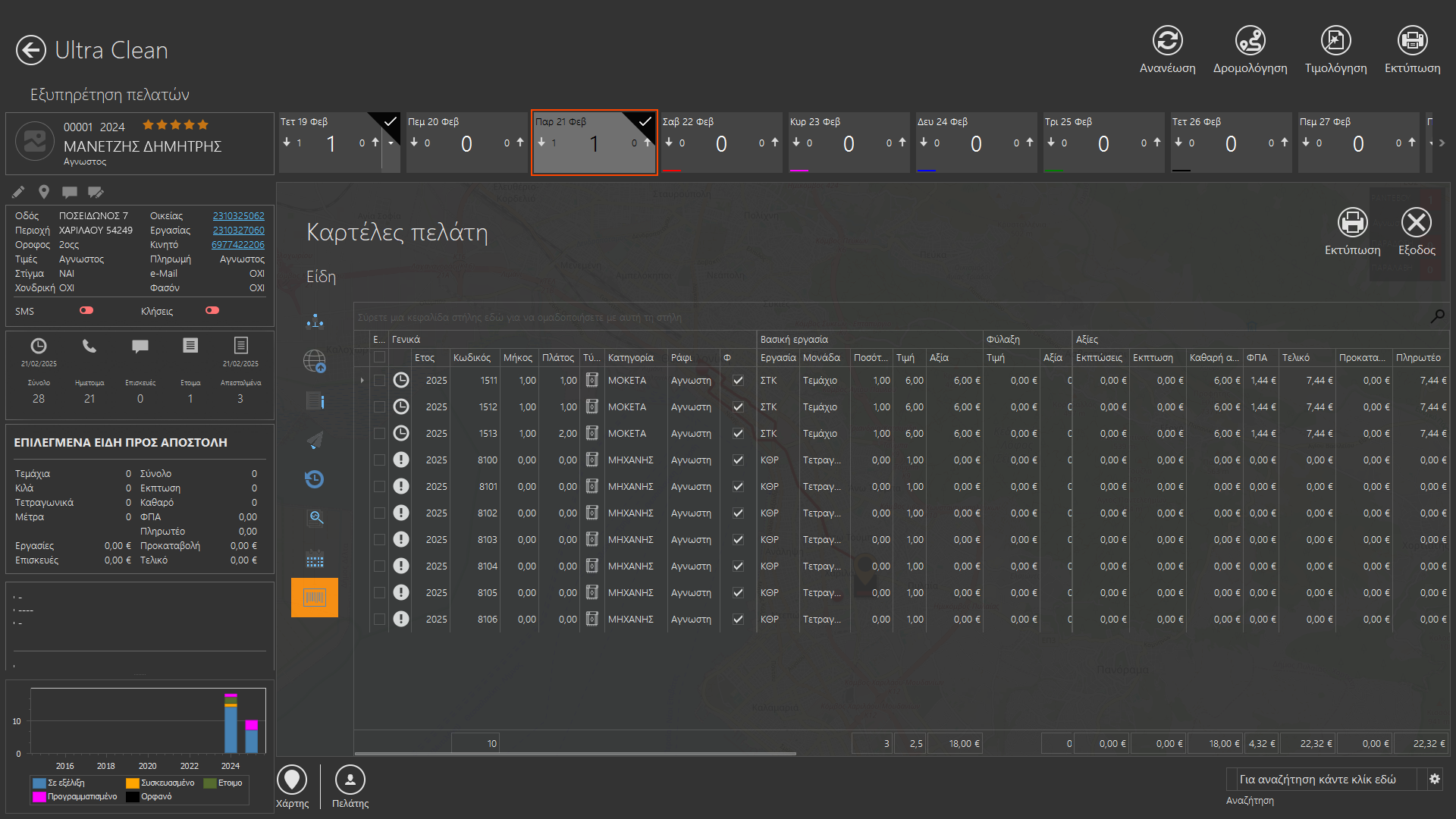Viewport: 1456px width, 819px height.
Task: Toggle the SMS switch
Action: click(x=86, y=311)
